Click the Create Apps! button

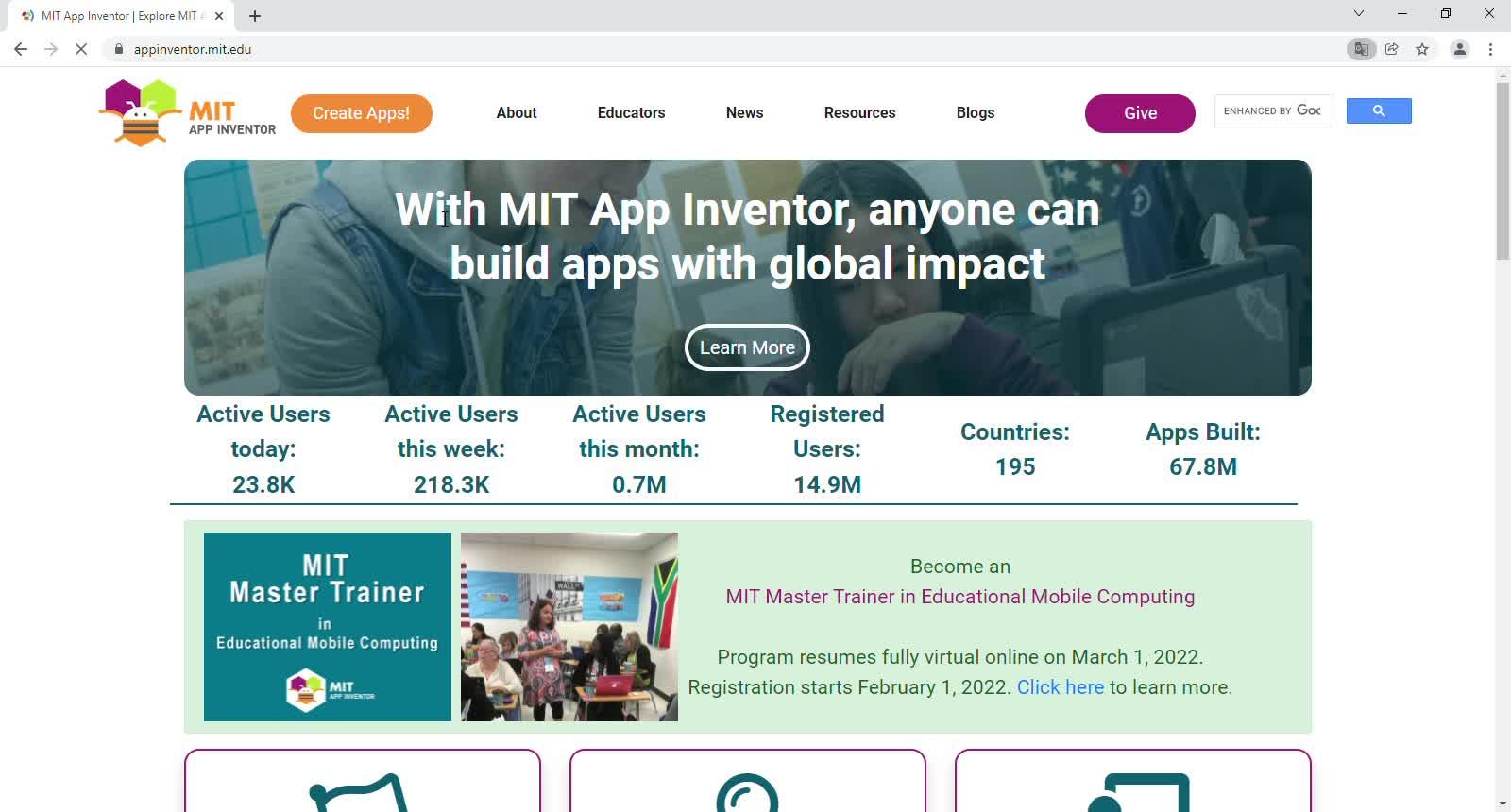[362, 113]
